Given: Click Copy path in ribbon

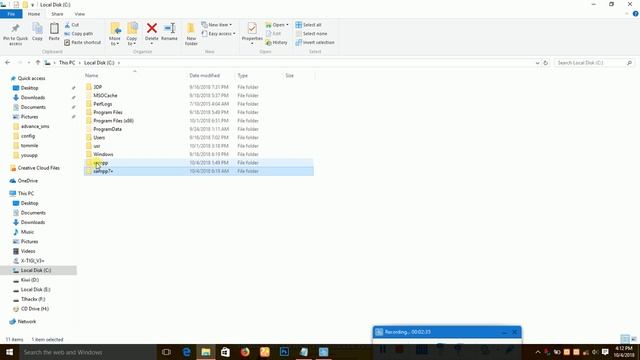Looking at the screenshot, I should click(x=79, y=33).
